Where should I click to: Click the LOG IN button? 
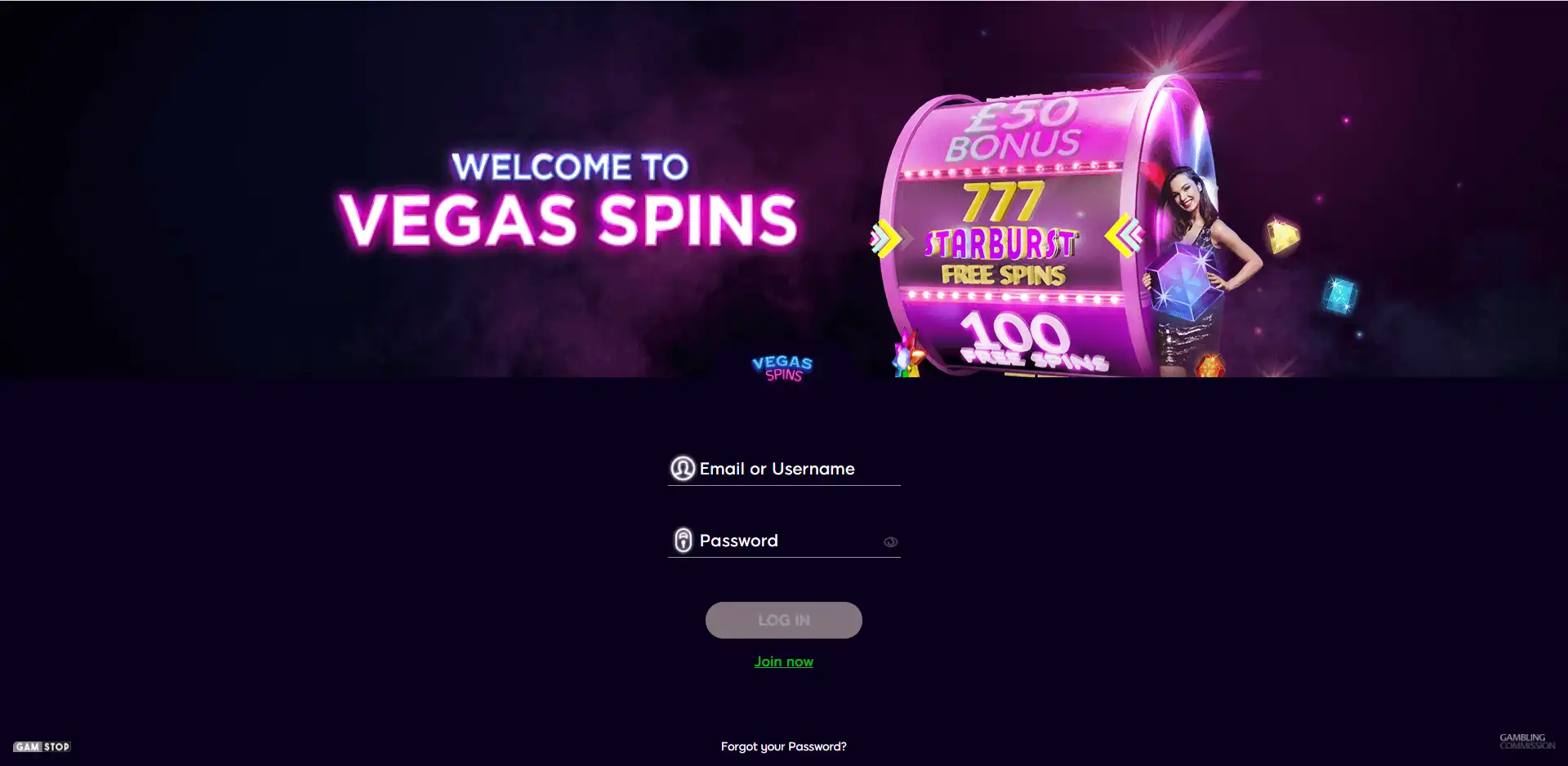click(x=784, y=620)
